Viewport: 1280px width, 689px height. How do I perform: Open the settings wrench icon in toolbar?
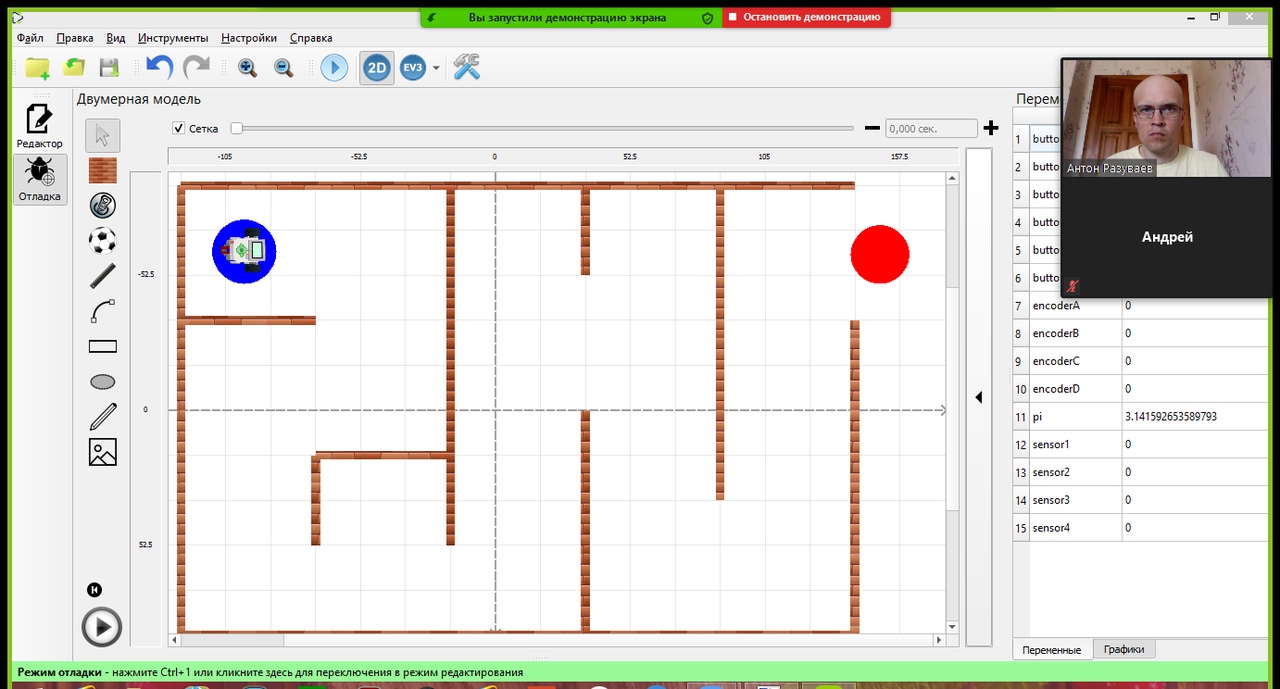click(x=467, y=68)
